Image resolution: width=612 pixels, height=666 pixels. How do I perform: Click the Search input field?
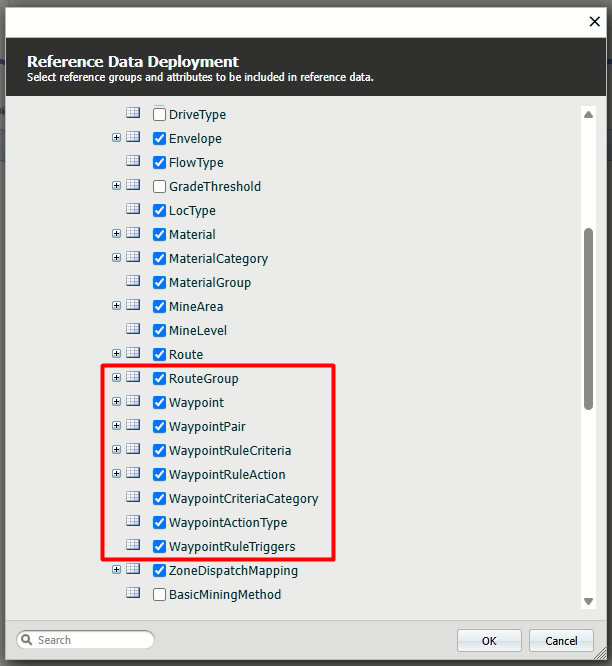[x=92, y=640]
